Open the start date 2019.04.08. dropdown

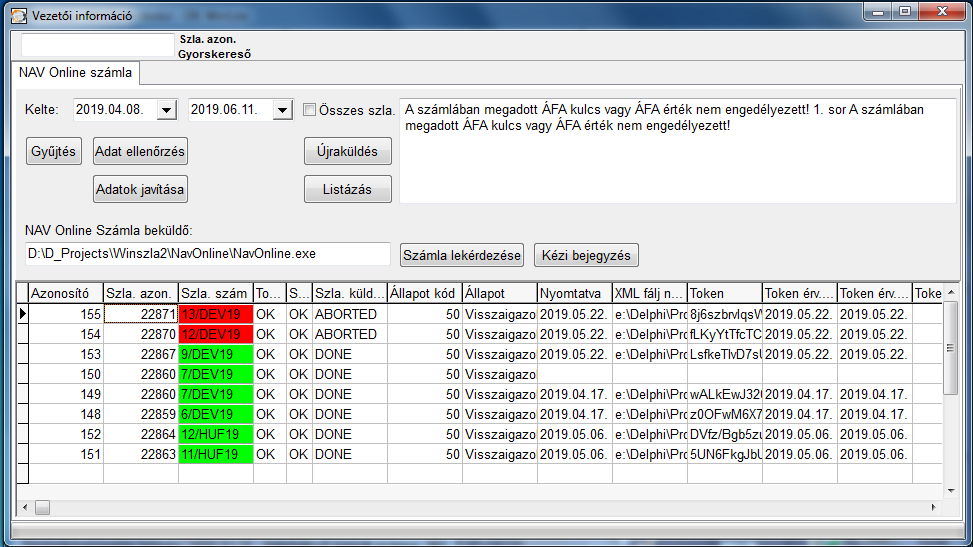166,110
